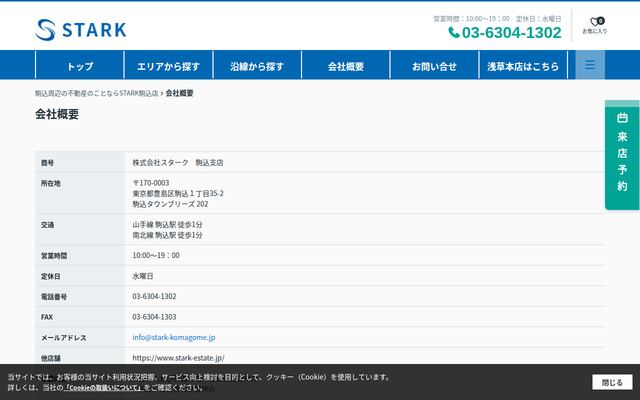This screenshot has height=400, width=640.
Task: Open 浅草本店はこちら navigation item
Action: pyautogui.click(x=523, y=66)
